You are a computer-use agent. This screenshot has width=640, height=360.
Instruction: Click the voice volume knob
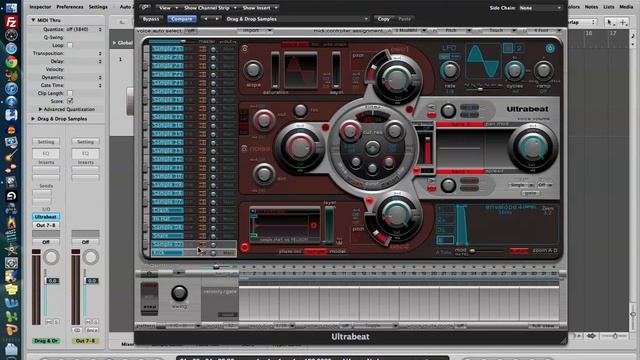click(532, 147)
